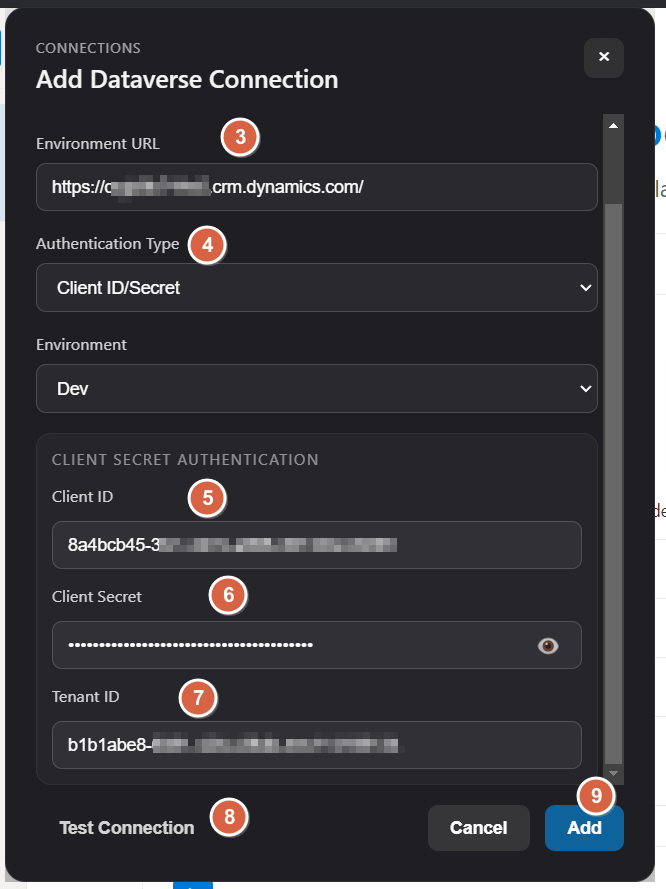Click the Environment URL input field
Image resolution: width=666 pixels, height=889 pixels.
(x=317, y=187)
